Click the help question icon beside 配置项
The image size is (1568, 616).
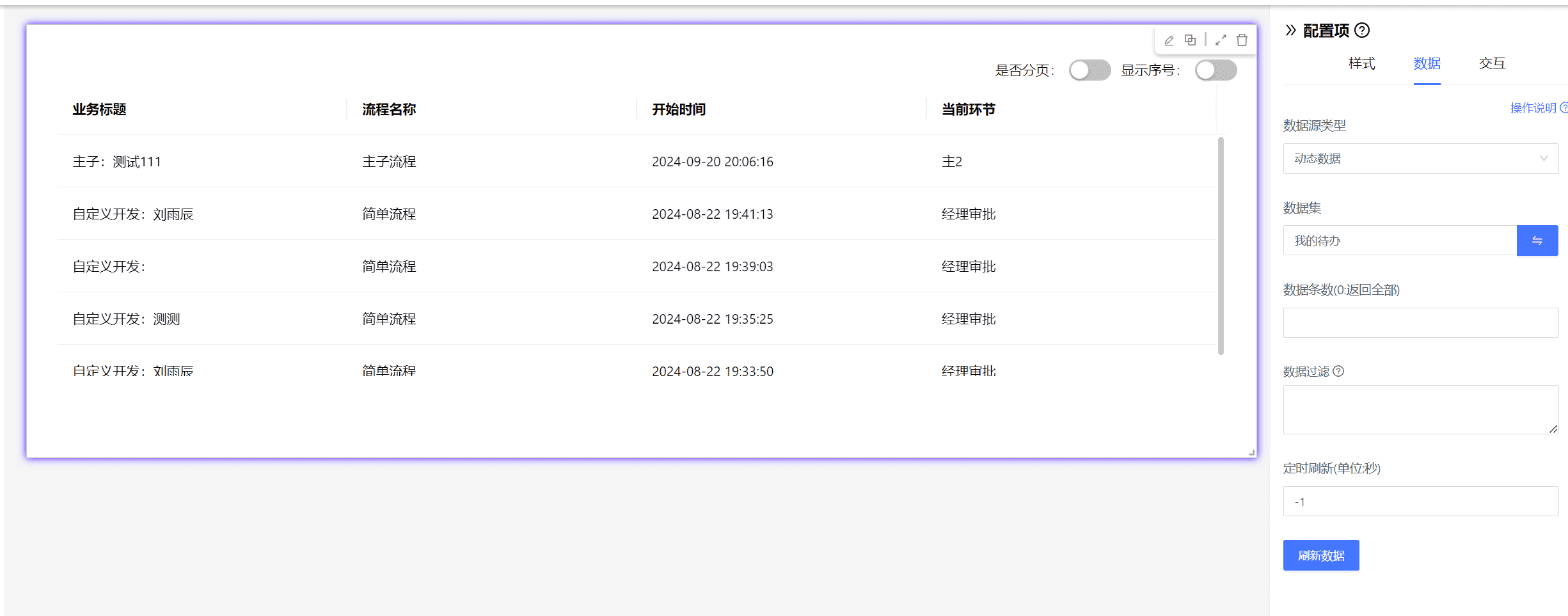(x=1363, y=30)
